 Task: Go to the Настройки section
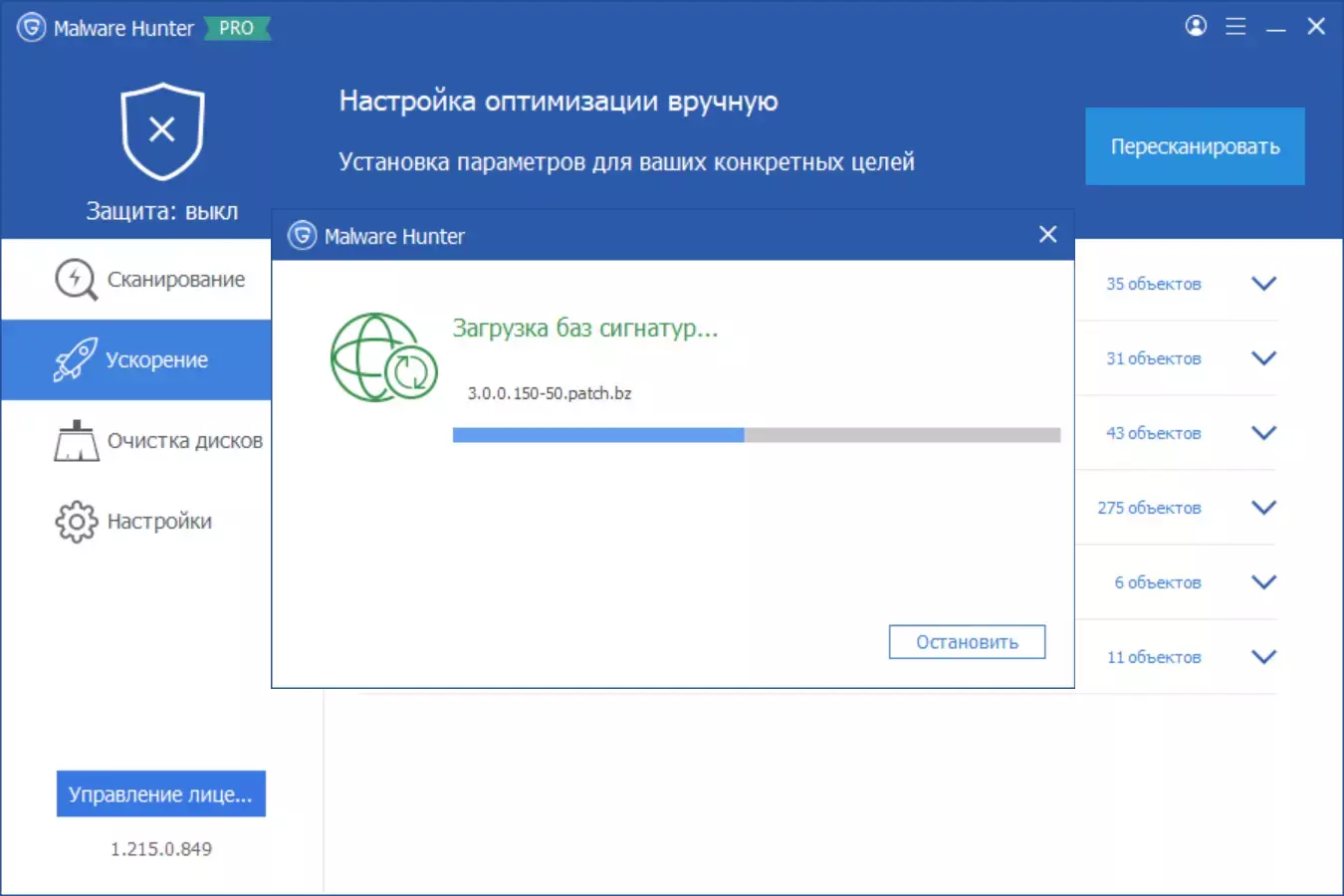(x=136, y=522)
